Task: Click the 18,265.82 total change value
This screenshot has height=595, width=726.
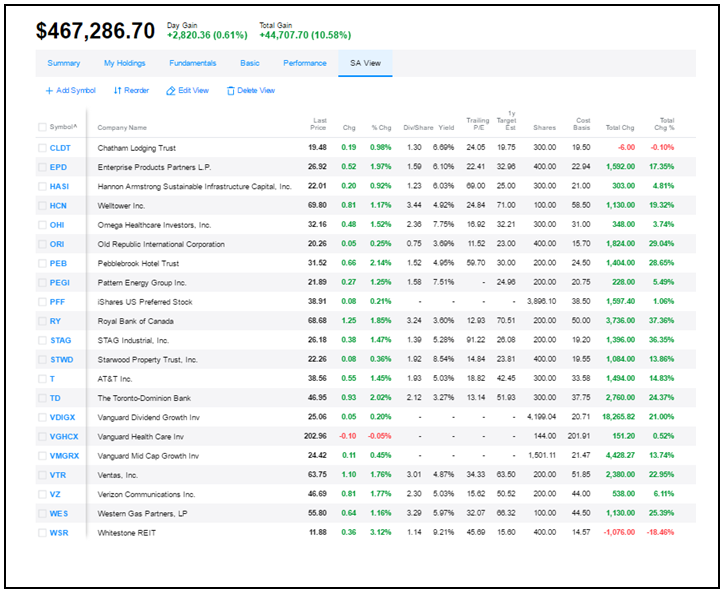Action: point(619,417)
